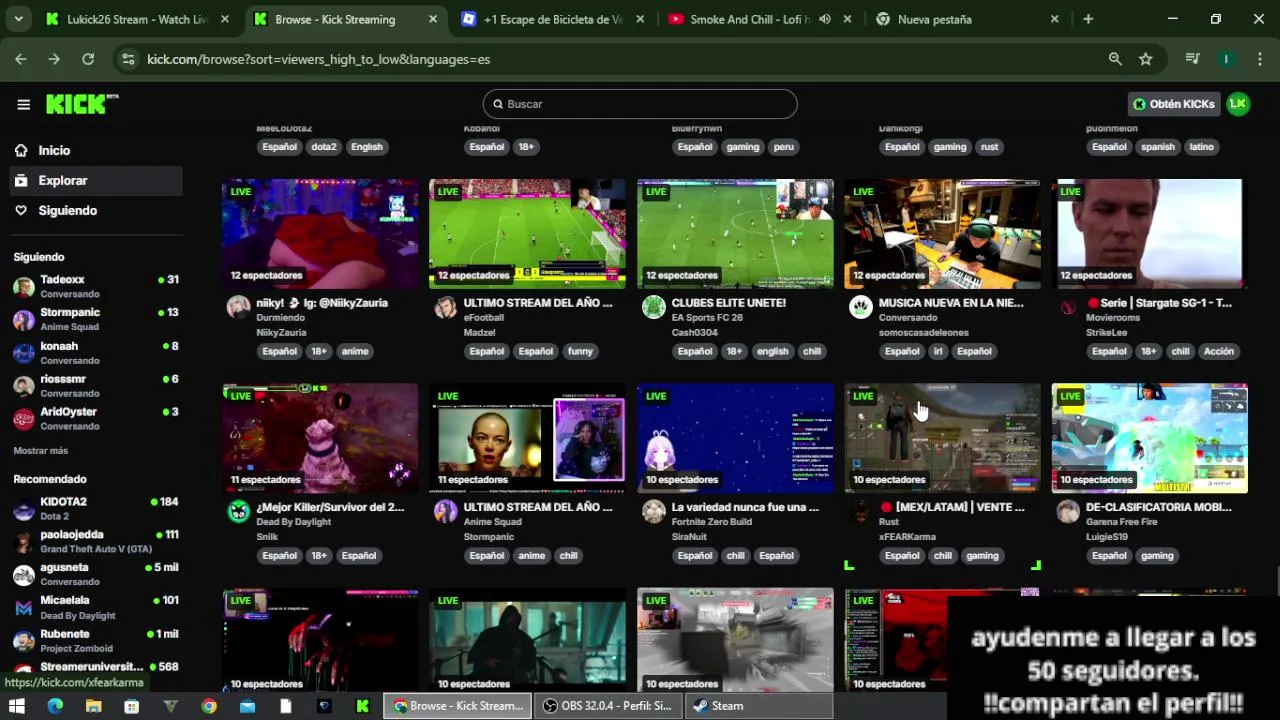Click Sniik channel avatar
The height and width of the screenshot is (720, 1280).
[x=238, y=512]
